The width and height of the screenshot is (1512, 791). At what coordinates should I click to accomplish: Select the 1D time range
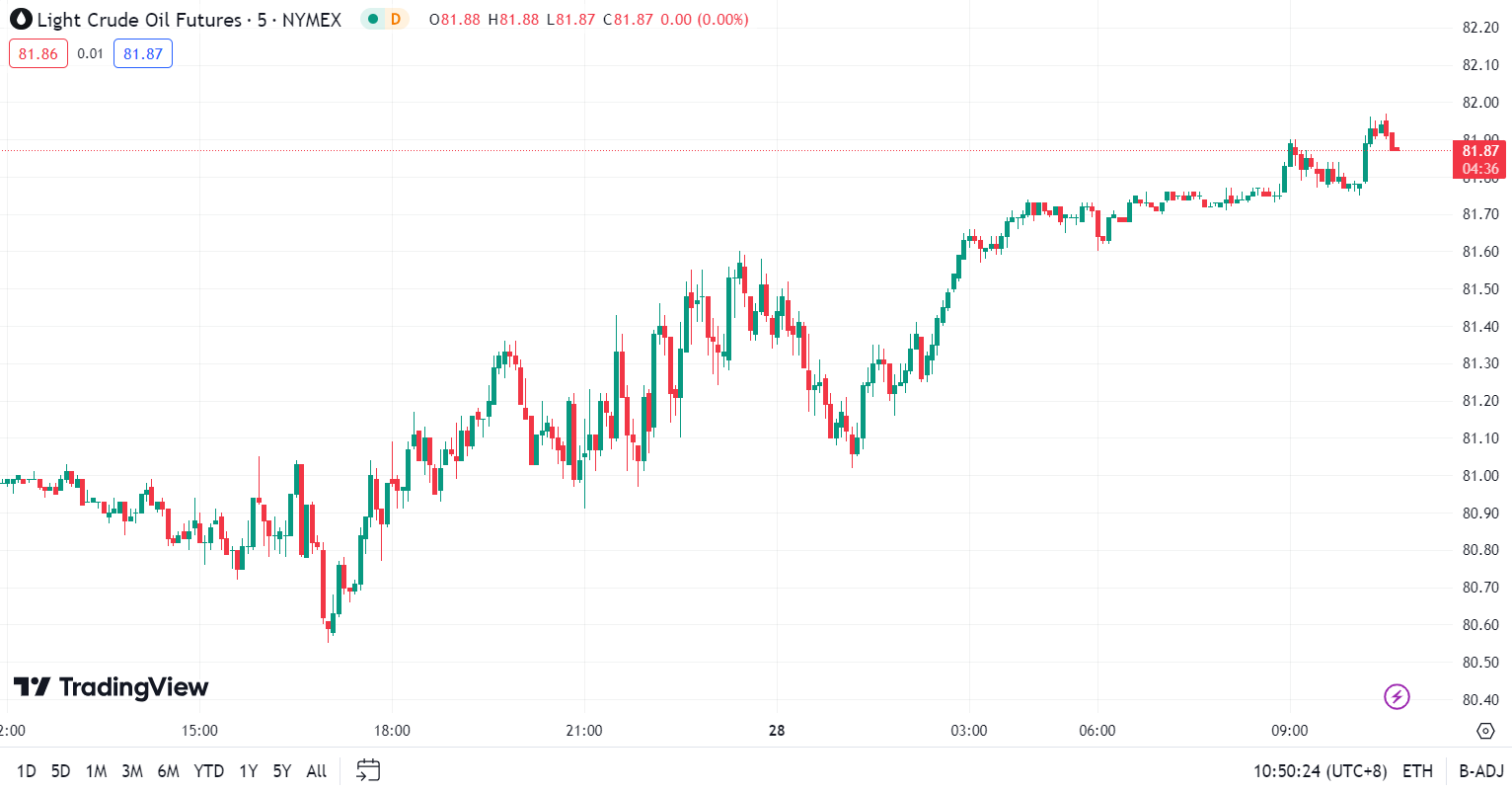point(27,771)
